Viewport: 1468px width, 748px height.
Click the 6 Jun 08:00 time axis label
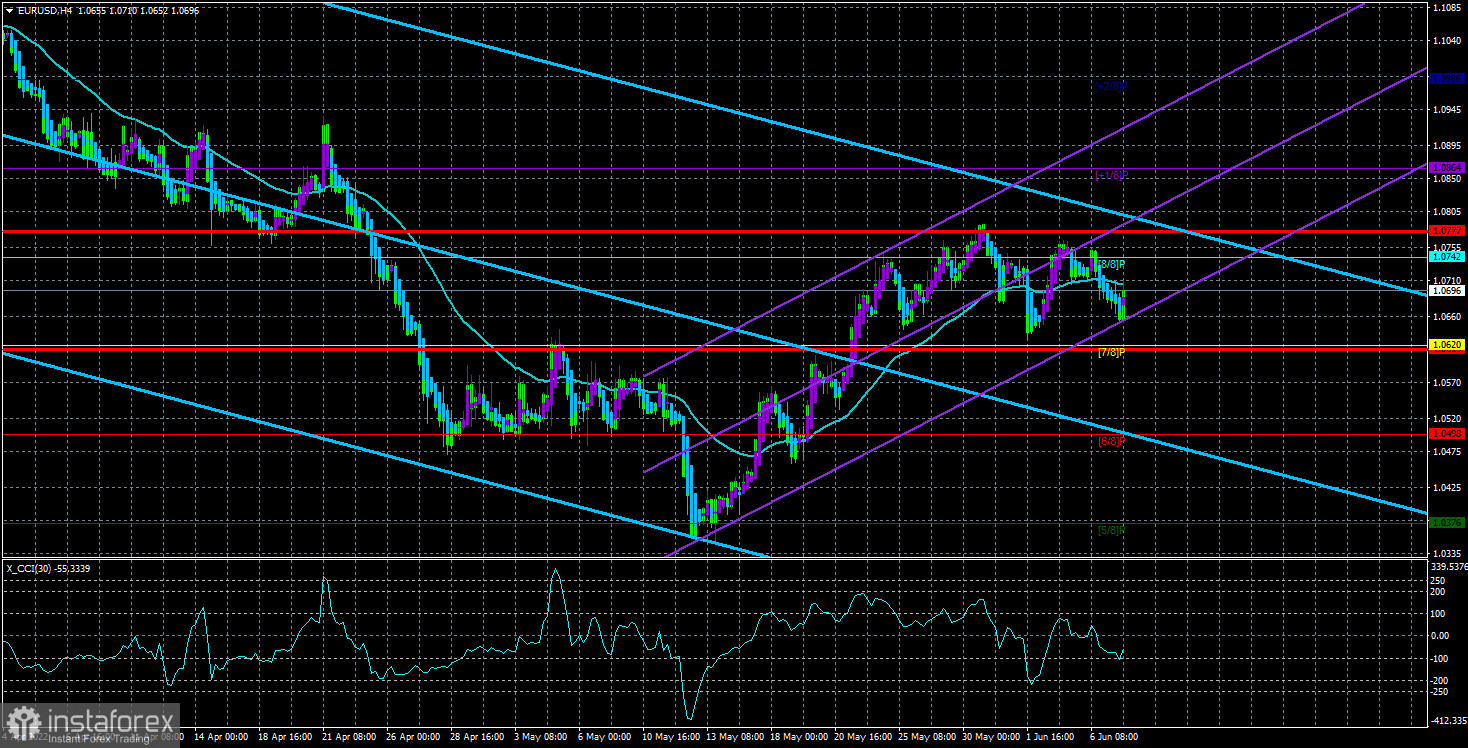coord(1113,736)
